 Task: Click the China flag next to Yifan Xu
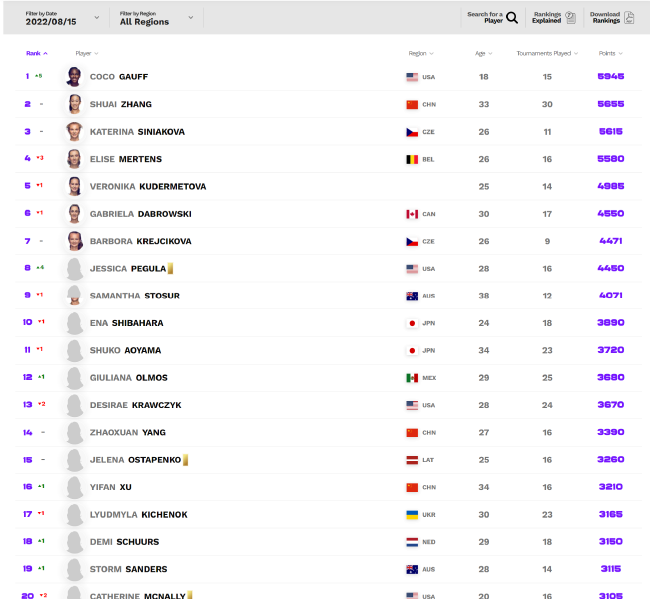pyautogui.click(x=412, y=487)
